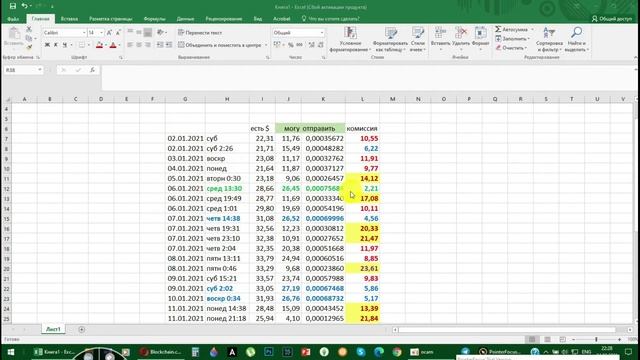The width and height of the screenshot is (640, 360).
Task: Apply the fill color bucket icon
Action: coord(99,45)
